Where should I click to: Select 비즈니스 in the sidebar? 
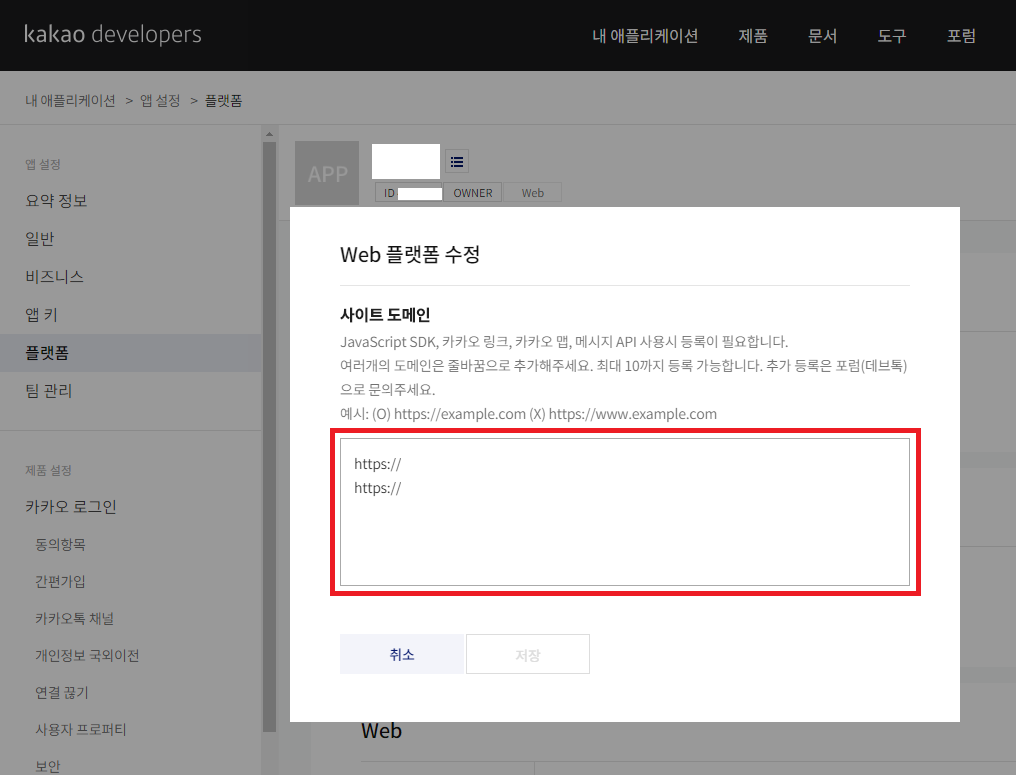(x=130, y=277)
